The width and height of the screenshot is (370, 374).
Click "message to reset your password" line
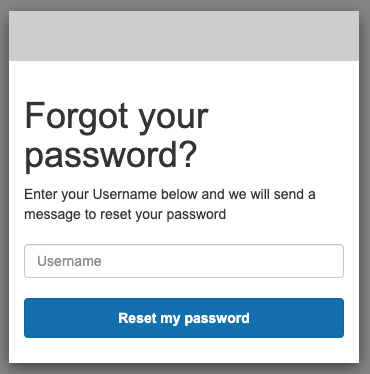click(x=125, y=214)
